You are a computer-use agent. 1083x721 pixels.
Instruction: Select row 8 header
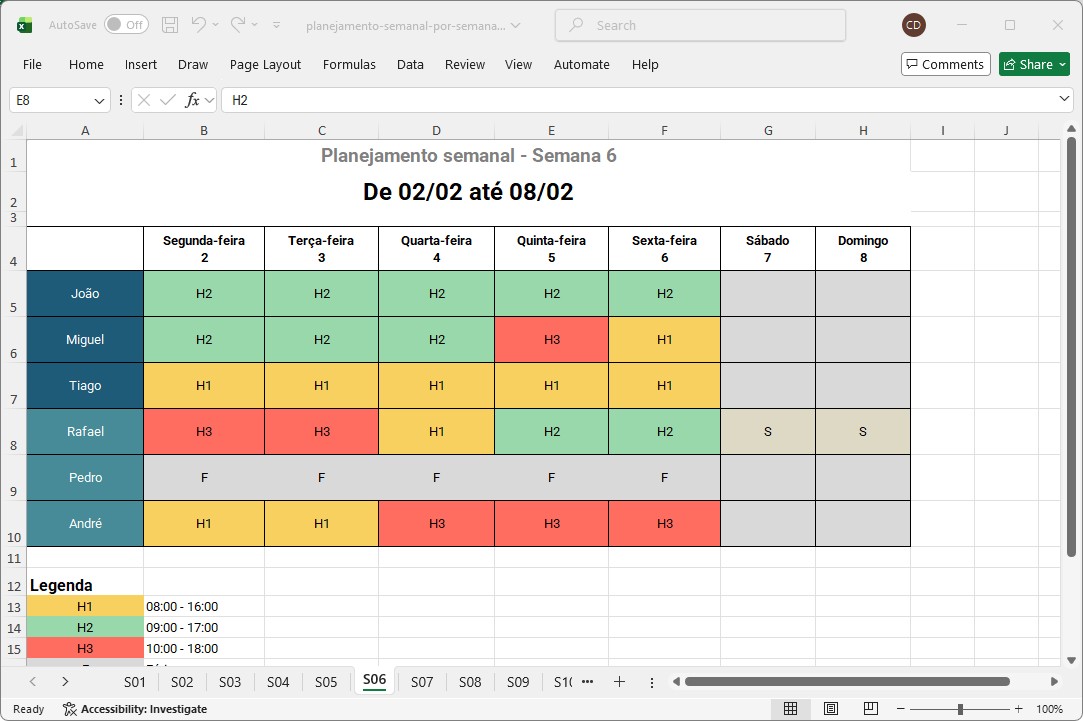coord(13,432)
